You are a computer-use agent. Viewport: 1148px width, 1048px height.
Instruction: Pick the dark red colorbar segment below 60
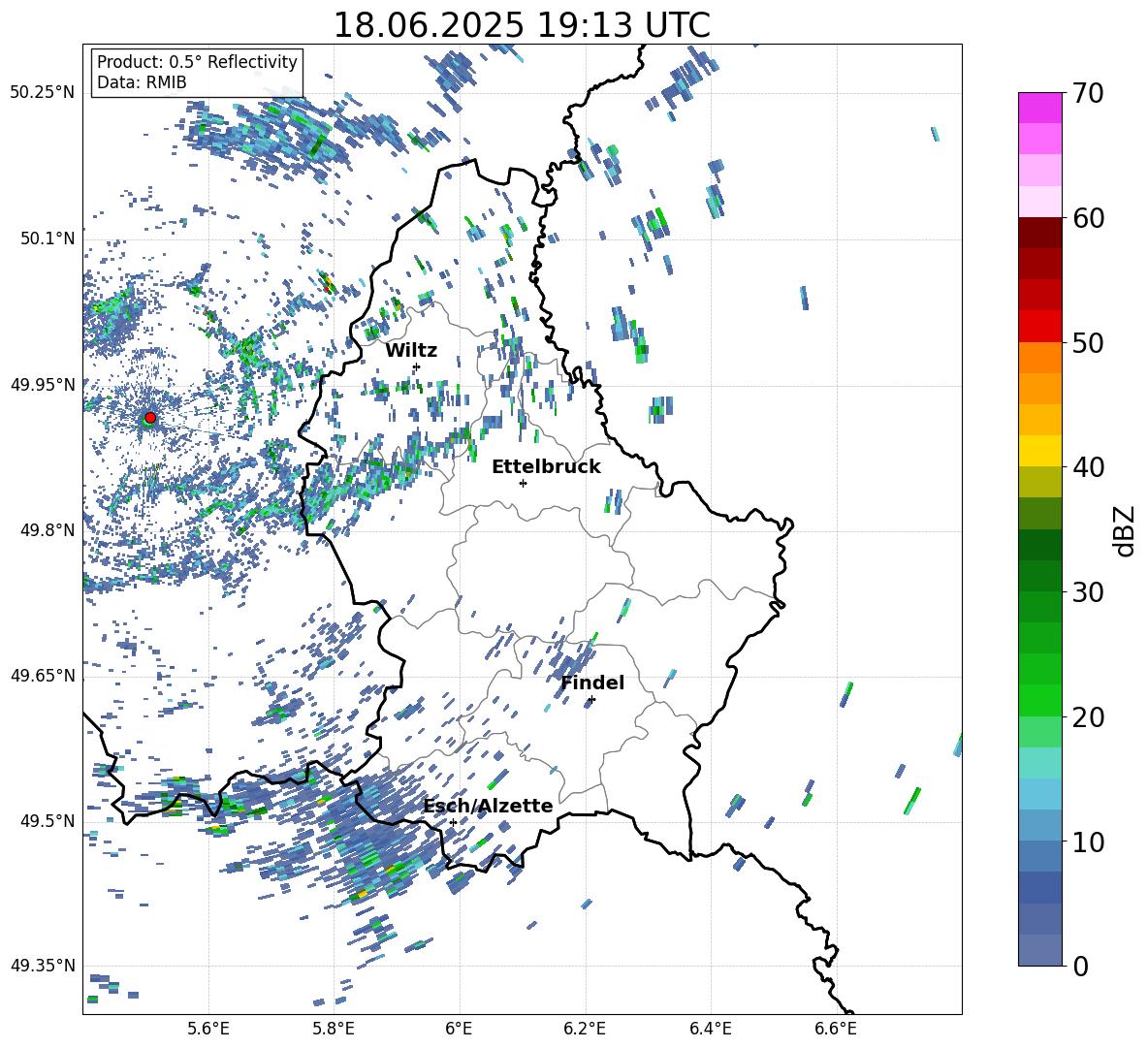point(1039,233)
